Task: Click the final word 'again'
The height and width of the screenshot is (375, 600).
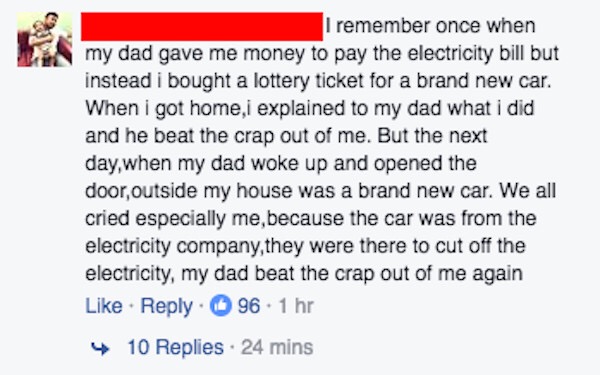Action: [497, 275]
